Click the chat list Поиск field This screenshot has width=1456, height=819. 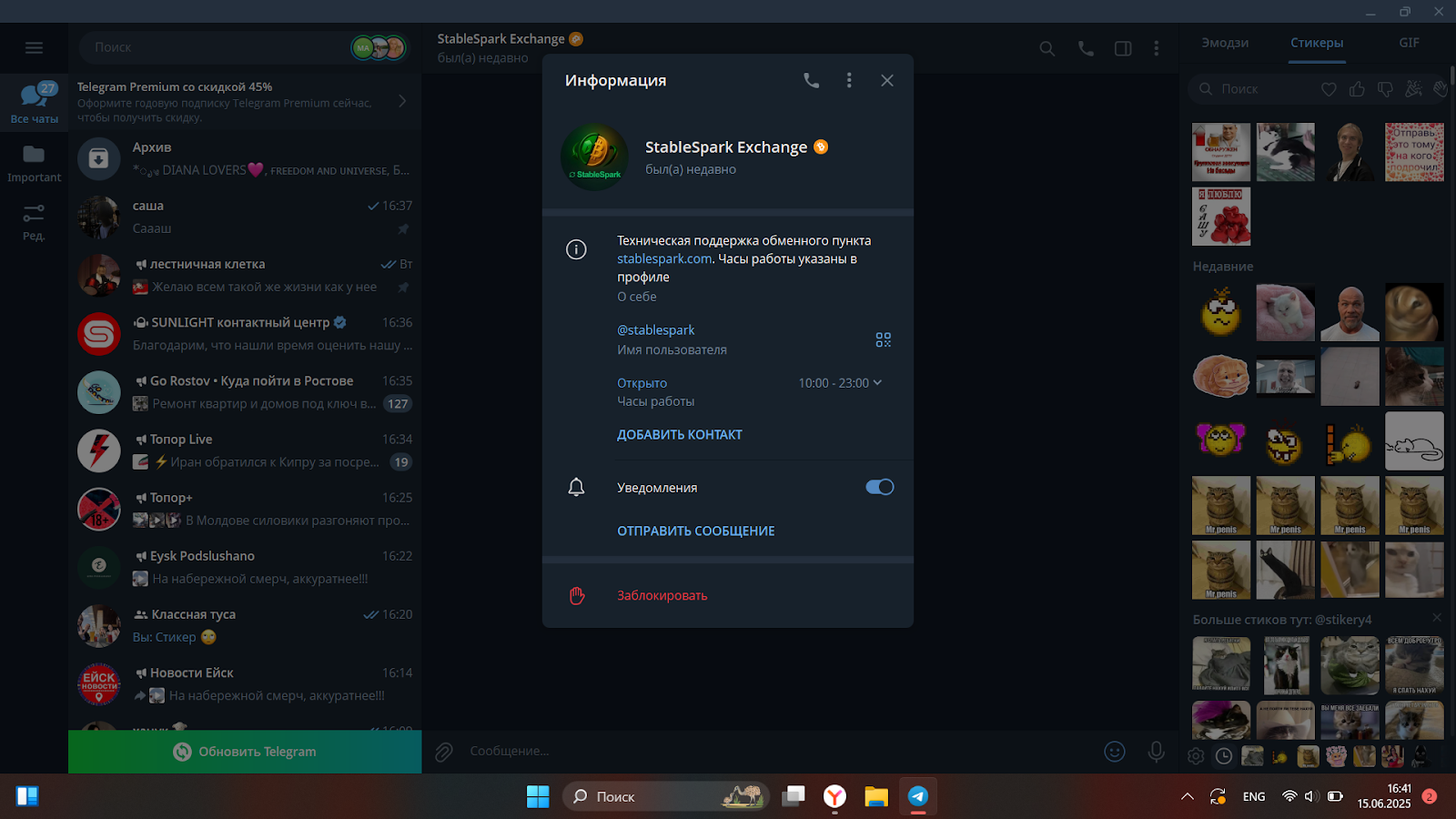point(218,47)
